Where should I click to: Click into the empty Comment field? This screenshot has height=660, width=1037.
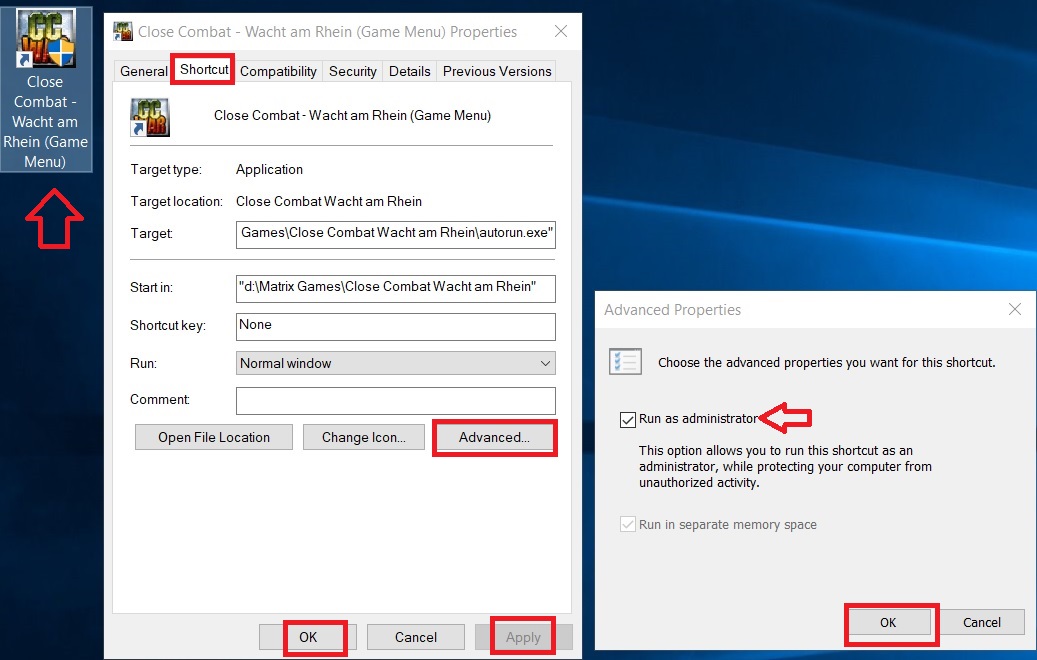tap(395, 400)
